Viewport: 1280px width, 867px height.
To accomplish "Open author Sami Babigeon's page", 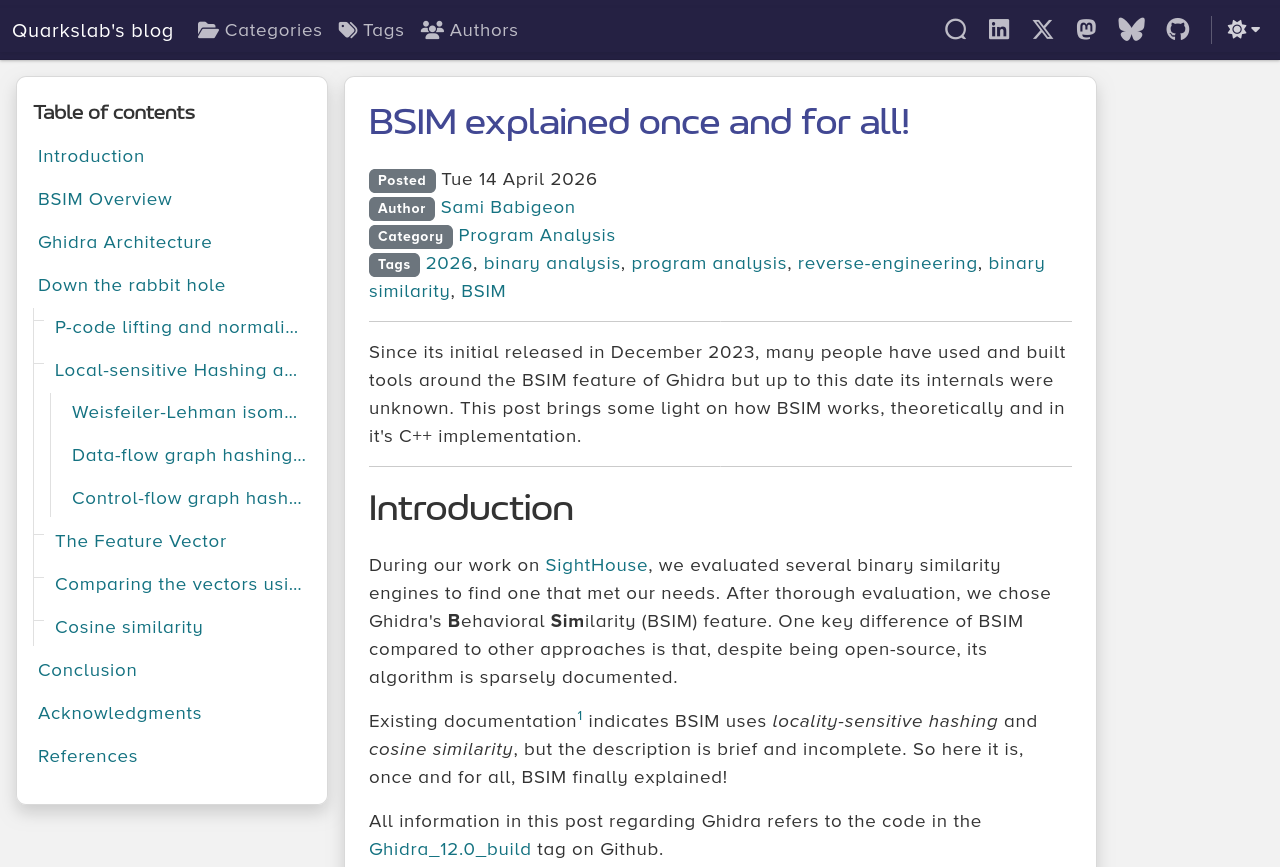I will tap(508, 207).
